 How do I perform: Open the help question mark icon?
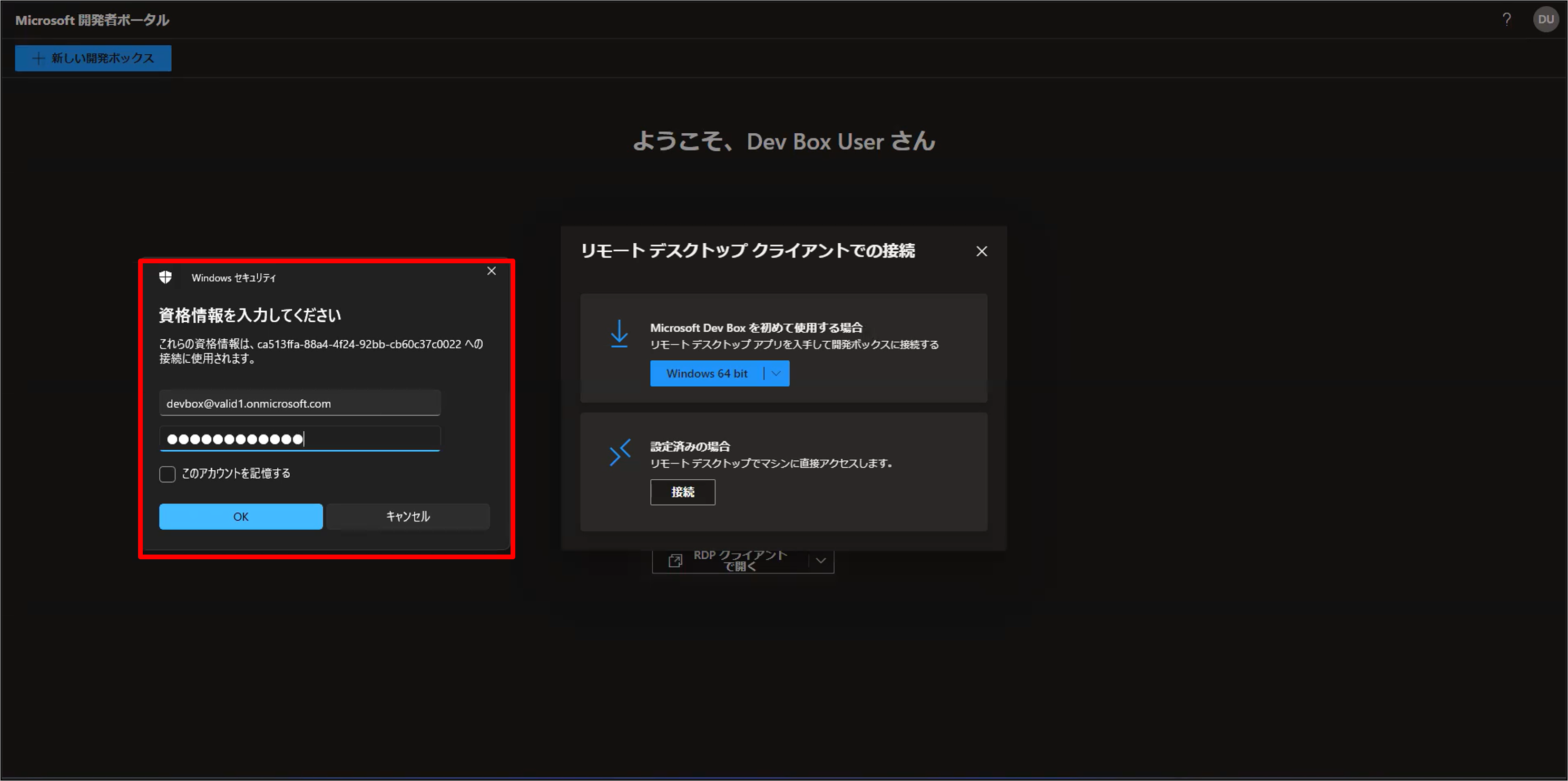coord(1506,19)
